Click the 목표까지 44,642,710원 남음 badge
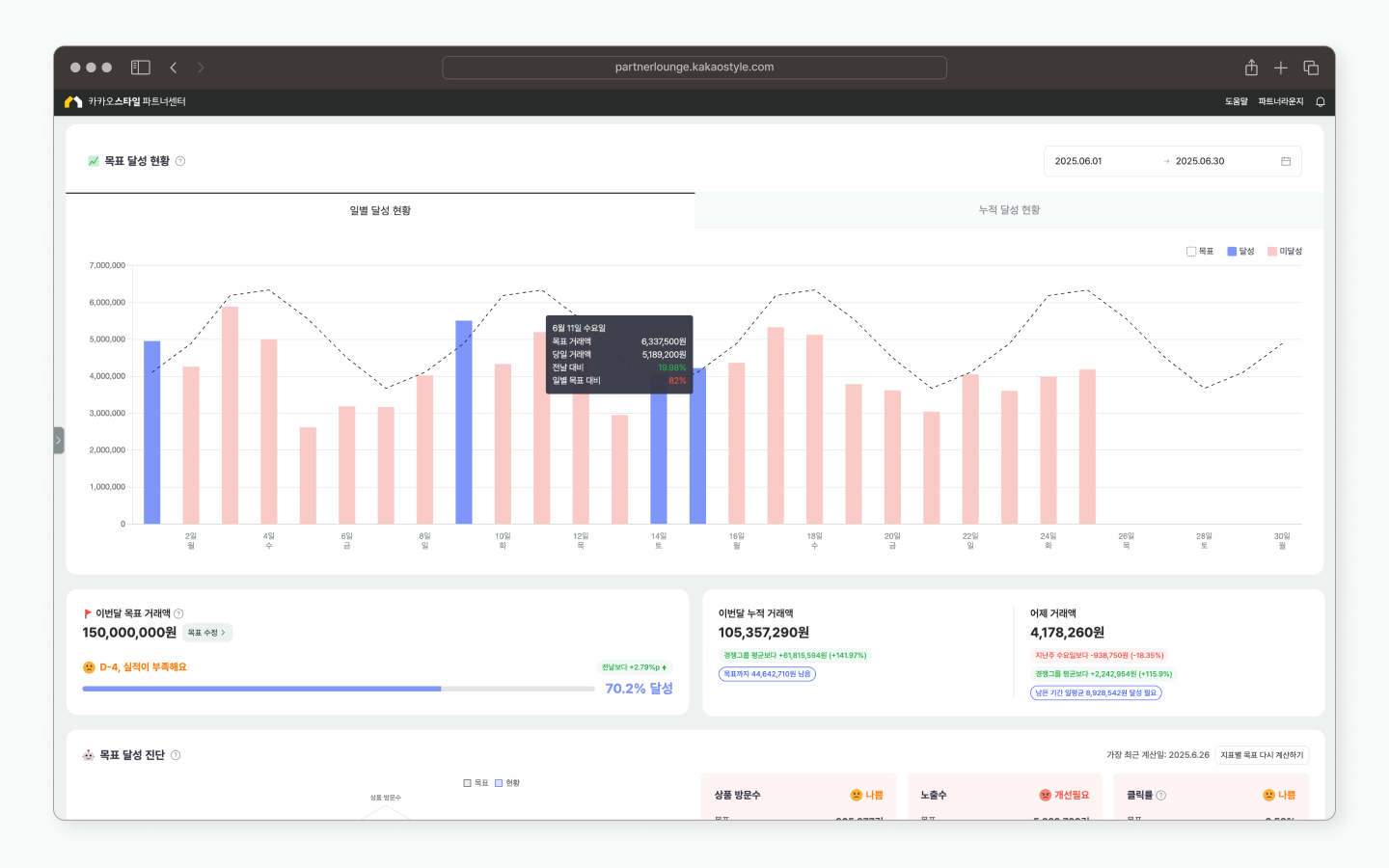 (x=767, y=674)
